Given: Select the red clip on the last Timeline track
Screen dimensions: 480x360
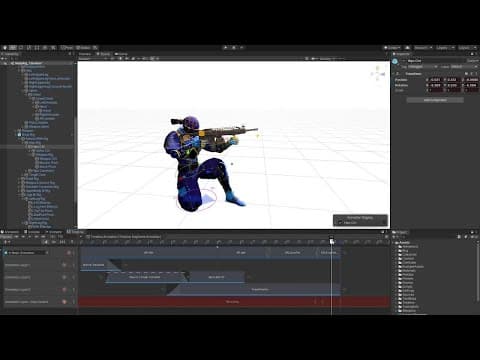Looking at the screenshot, I should click(234, 302).
